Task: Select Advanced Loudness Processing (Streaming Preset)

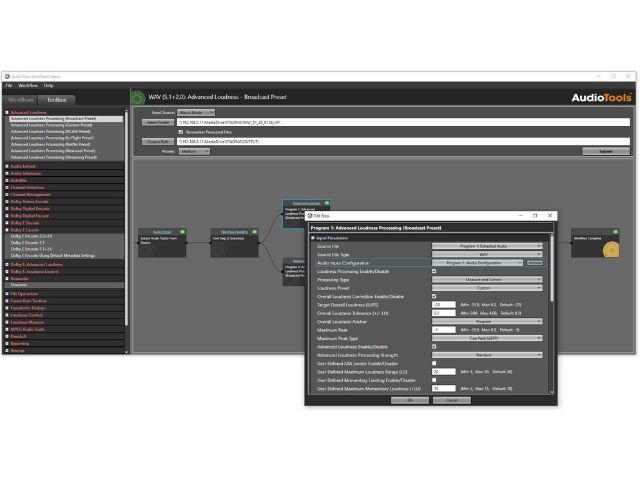Action: tap(54, 157)
